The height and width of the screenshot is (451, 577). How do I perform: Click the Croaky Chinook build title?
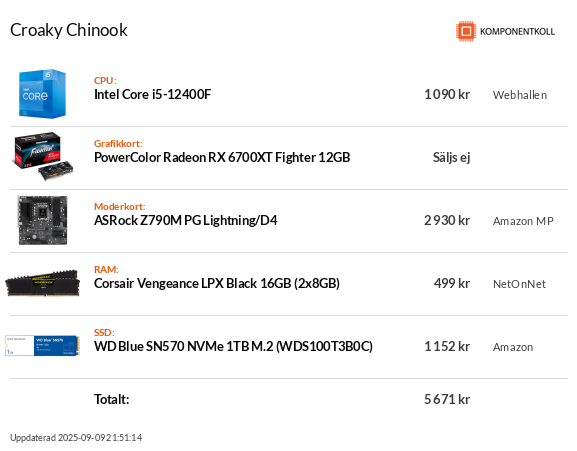point(69,30)
